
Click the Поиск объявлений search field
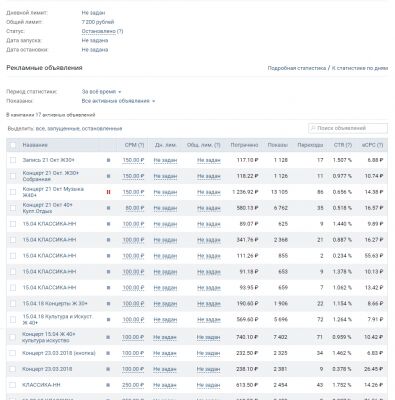pos(348,128)
